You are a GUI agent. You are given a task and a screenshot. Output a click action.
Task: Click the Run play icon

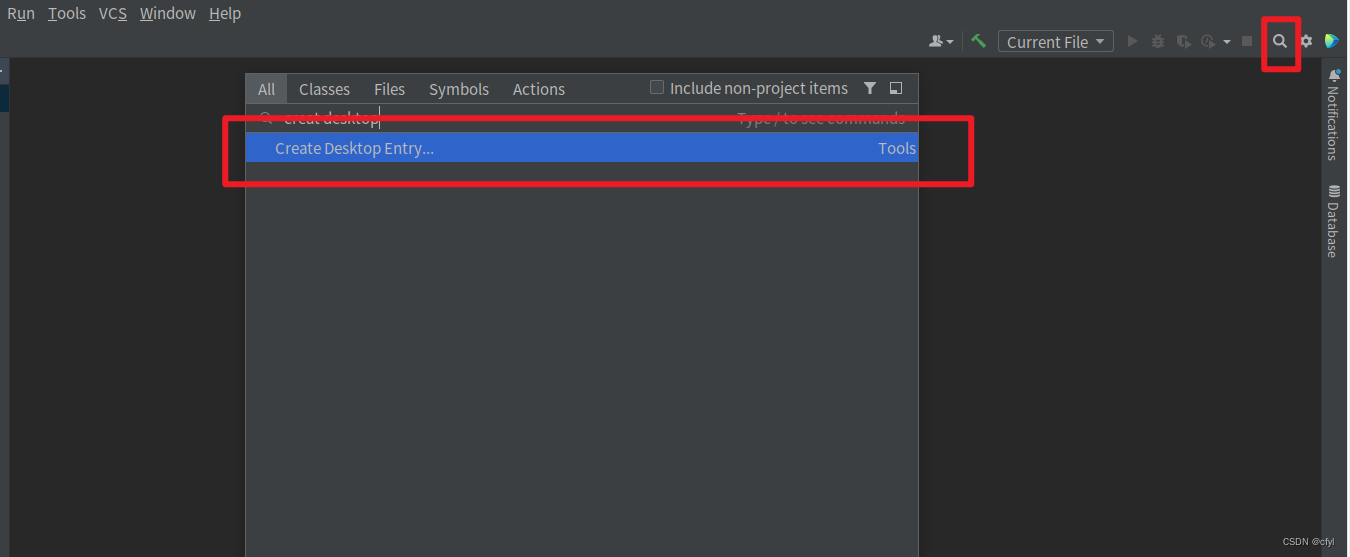pyautogui.click(x=1133, y=41)
